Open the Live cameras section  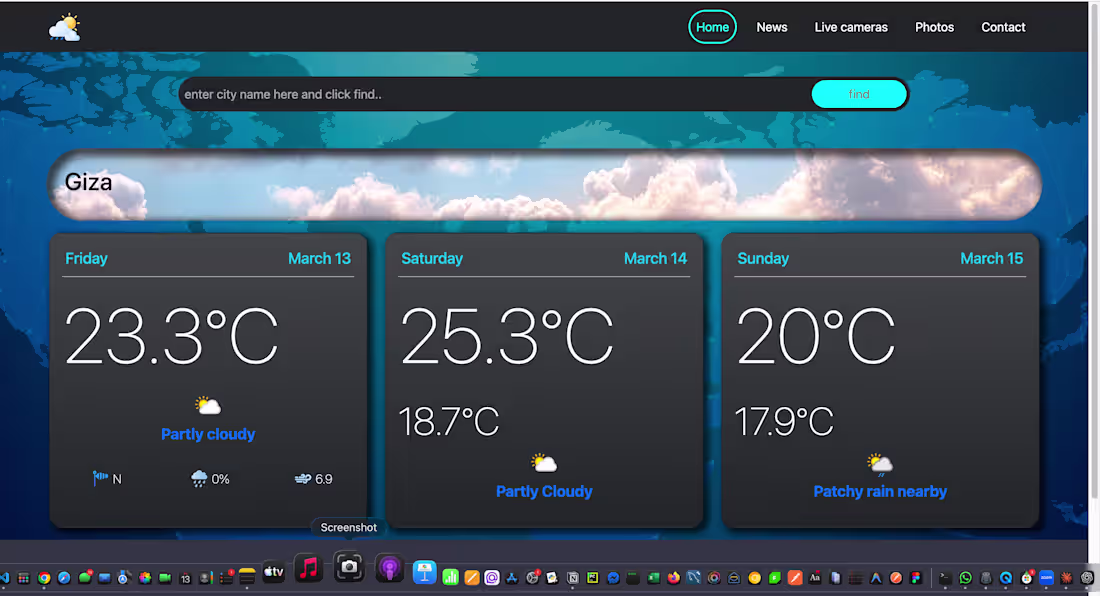851,27
